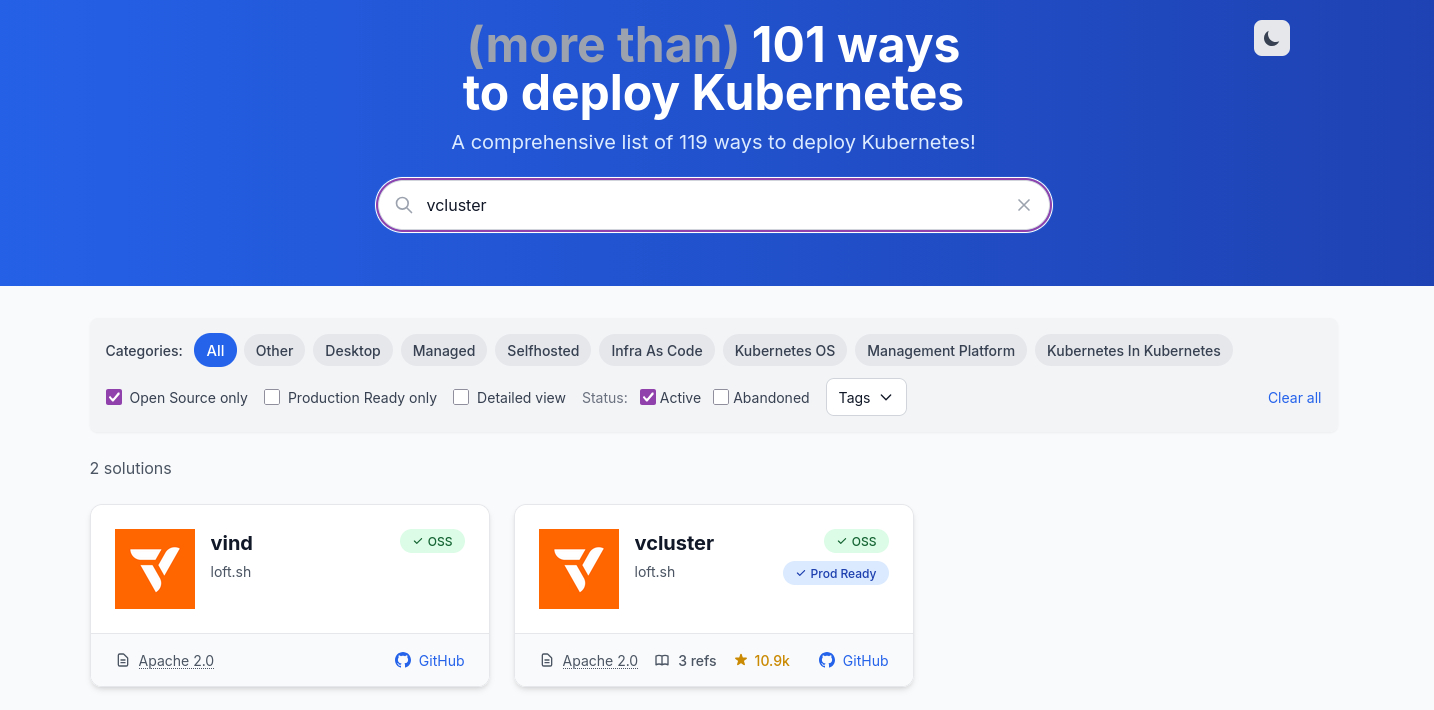Clear the search with the X icon
This screenshot has width=1434, height=710.
(1023, 205)
